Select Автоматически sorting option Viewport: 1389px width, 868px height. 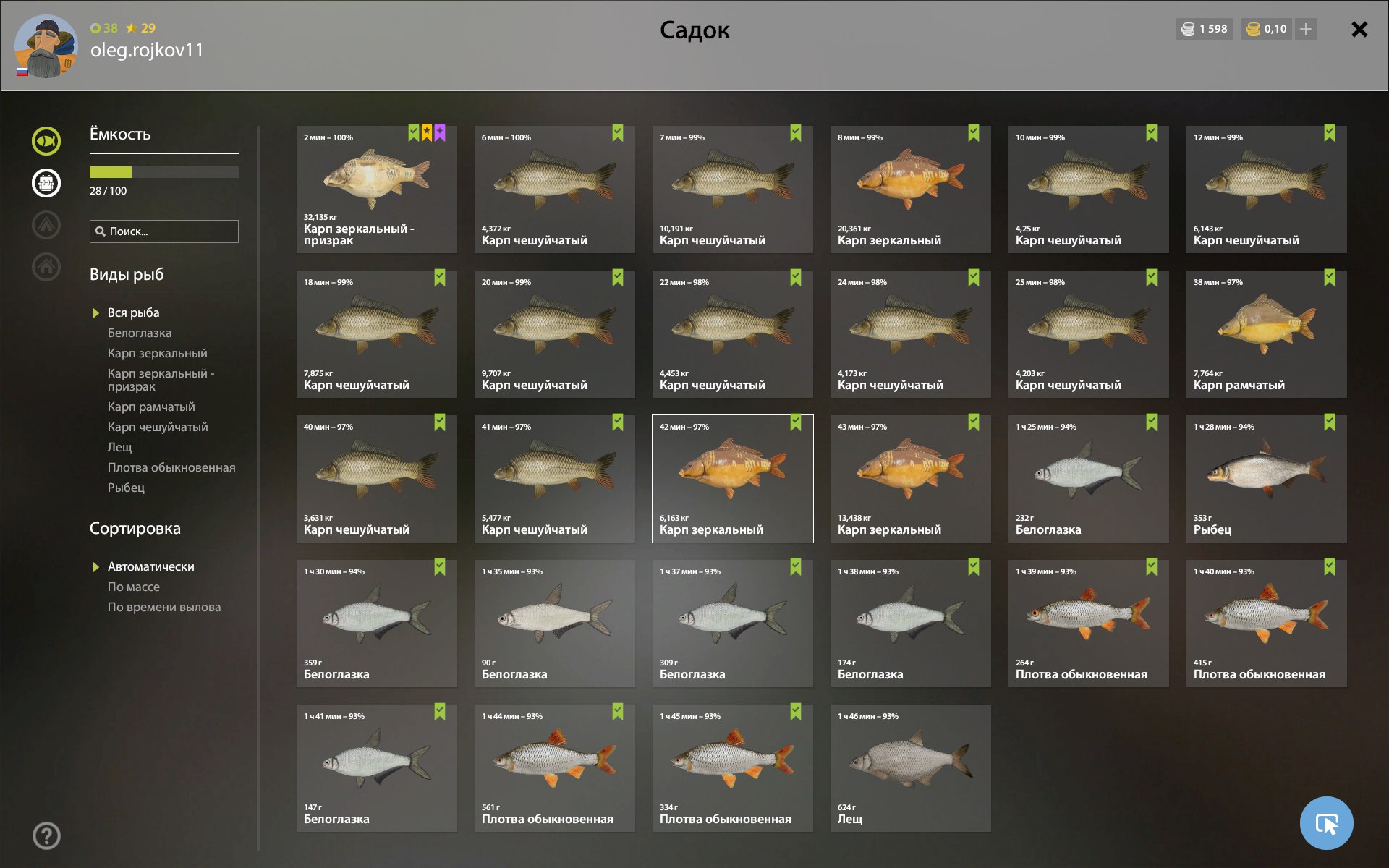click(150, 566)
